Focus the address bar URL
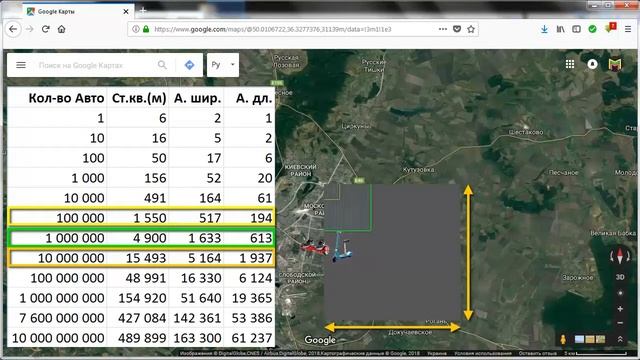 coord(273,29)
